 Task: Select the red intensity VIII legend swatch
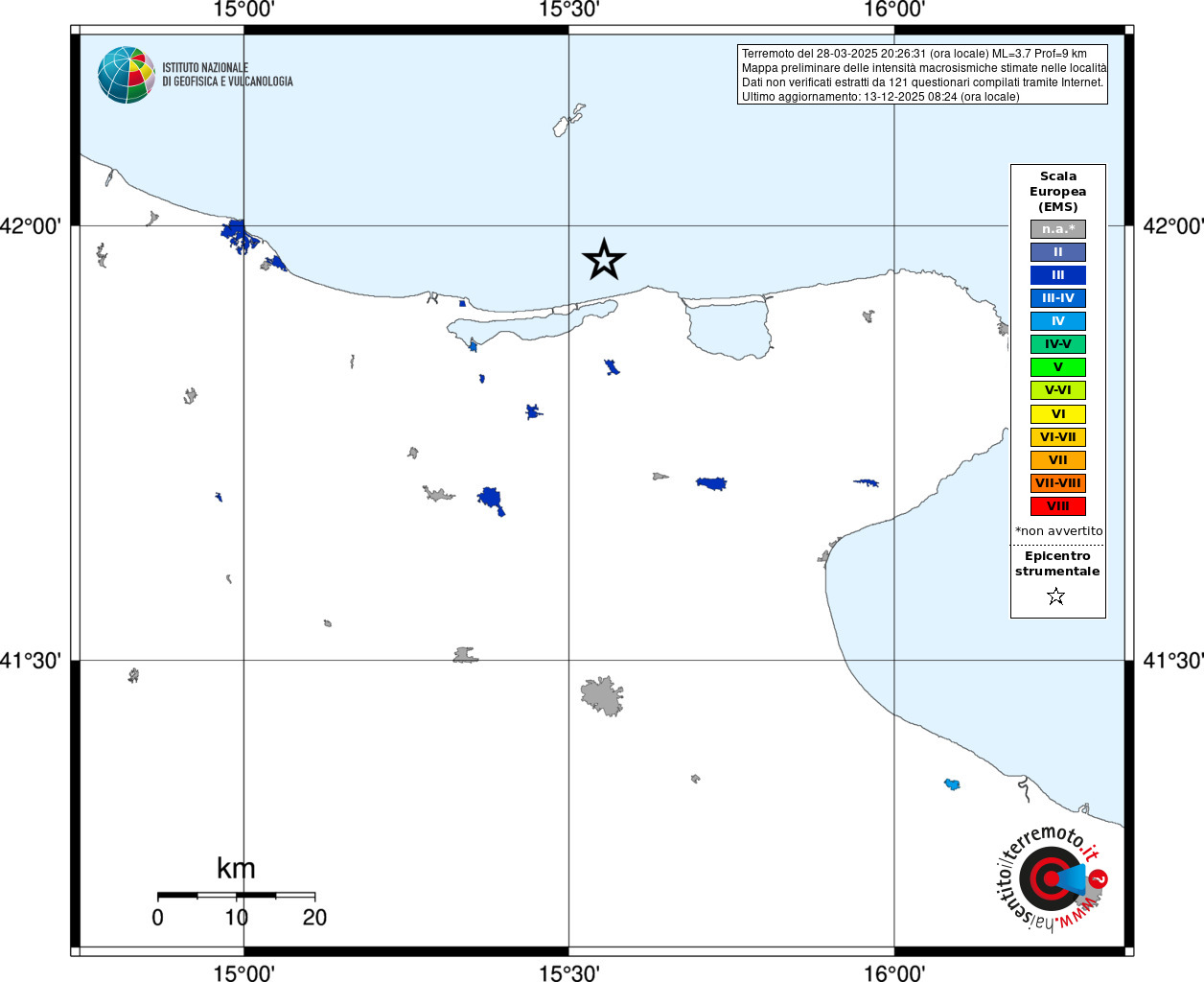click(x=1058, y=506)
